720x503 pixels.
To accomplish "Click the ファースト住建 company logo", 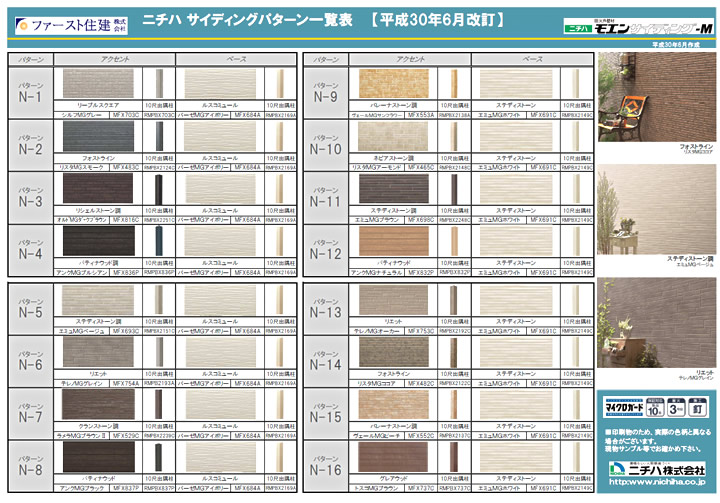I will click(71, 25).
